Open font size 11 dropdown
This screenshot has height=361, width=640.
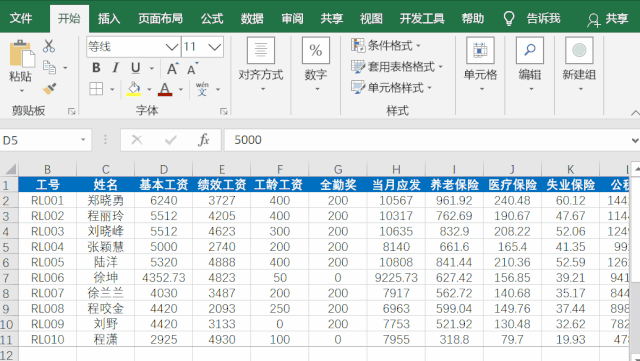tap(215, 47)
